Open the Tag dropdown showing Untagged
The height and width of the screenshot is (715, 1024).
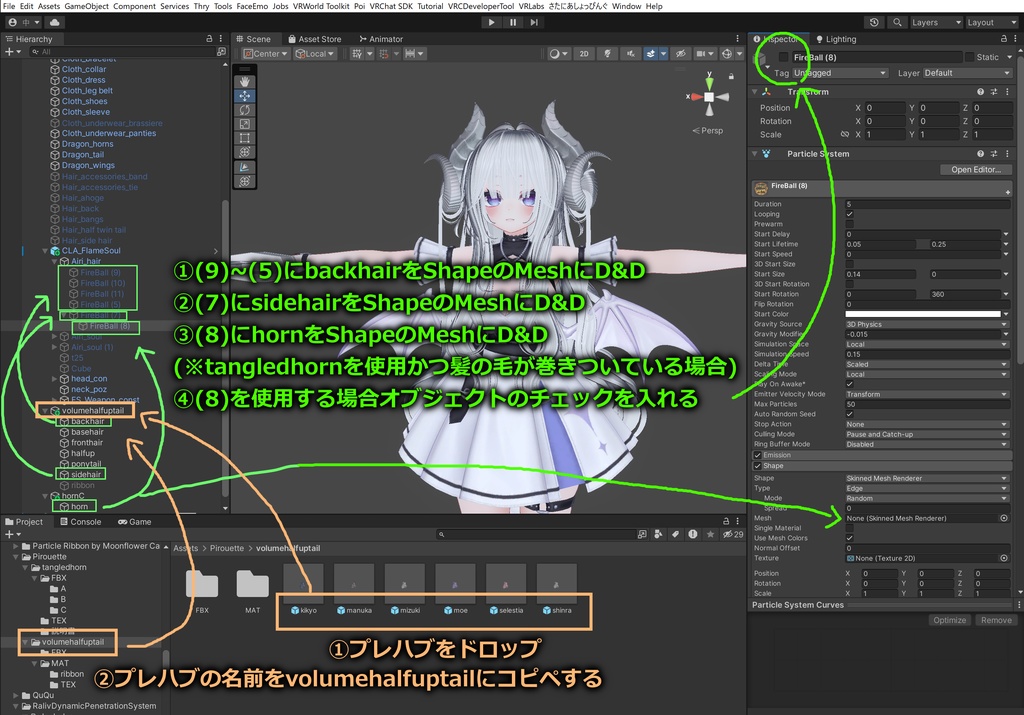pos(839,73)
